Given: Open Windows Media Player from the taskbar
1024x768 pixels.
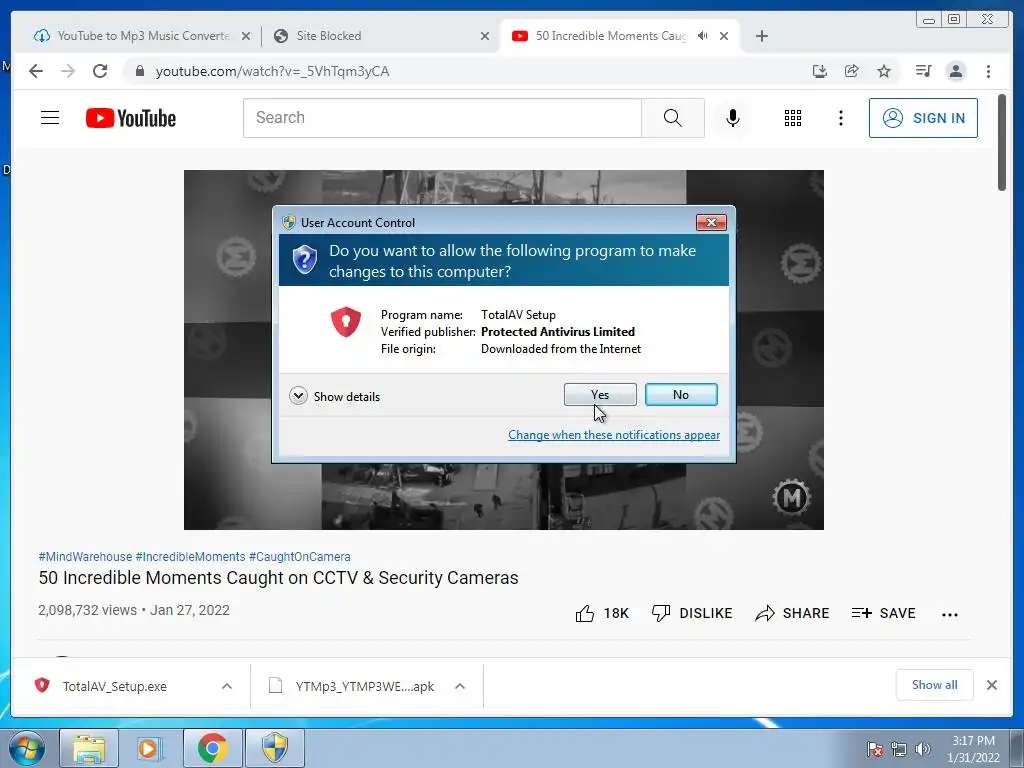Looking at the screenshot, I should [150, 748].
